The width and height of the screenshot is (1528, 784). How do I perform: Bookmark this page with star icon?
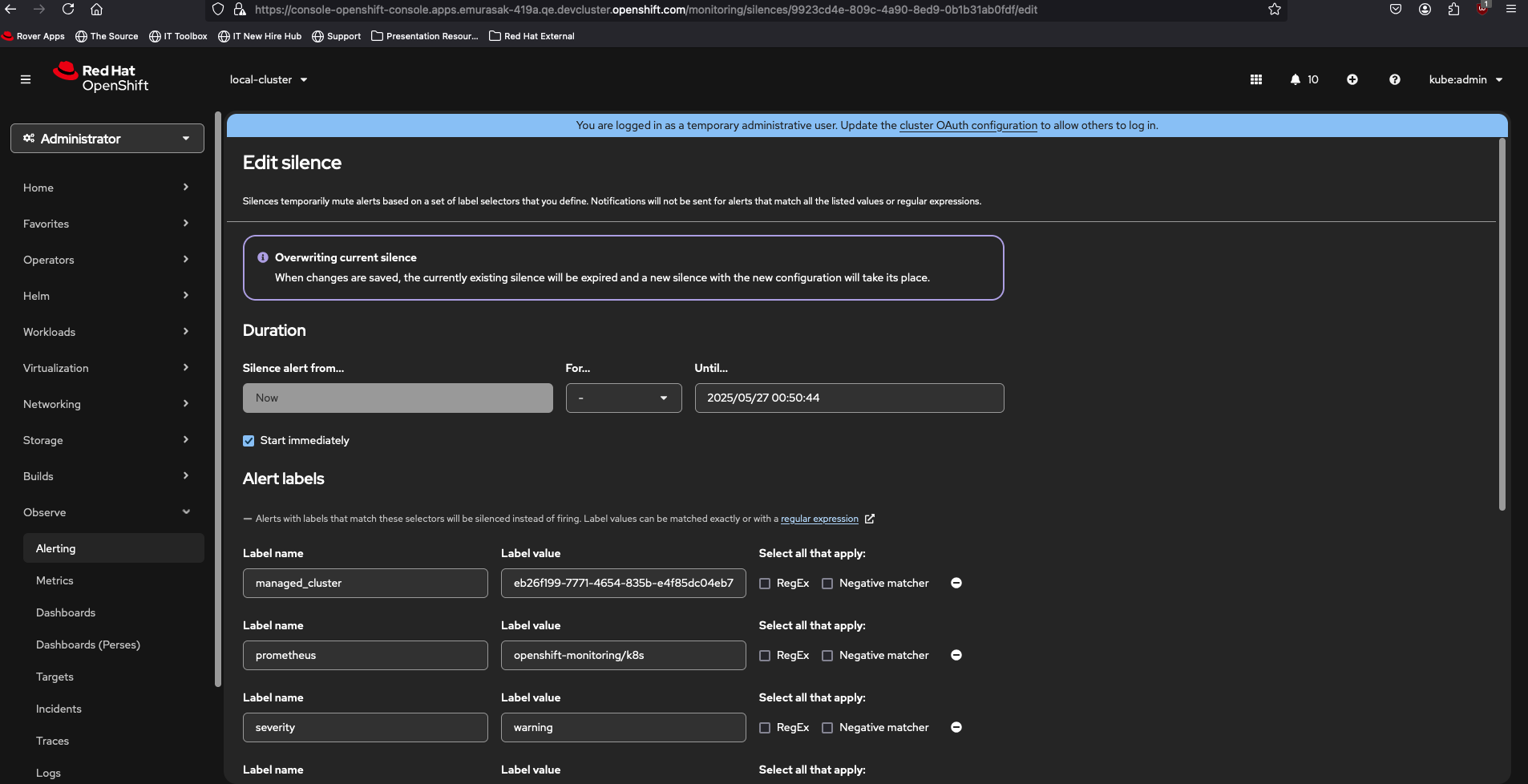[1274, 10]
